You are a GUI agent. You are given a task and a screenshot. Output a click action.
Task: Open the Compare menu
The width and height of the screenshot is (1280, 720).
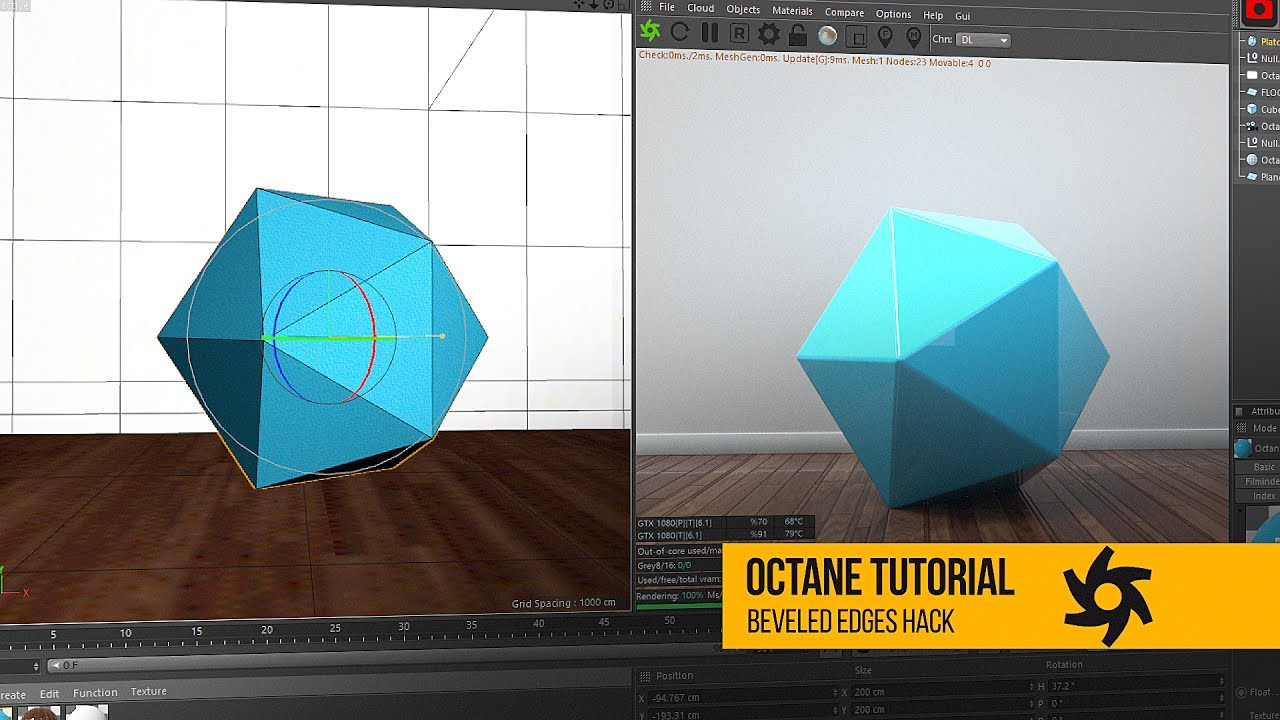(844, 12)
